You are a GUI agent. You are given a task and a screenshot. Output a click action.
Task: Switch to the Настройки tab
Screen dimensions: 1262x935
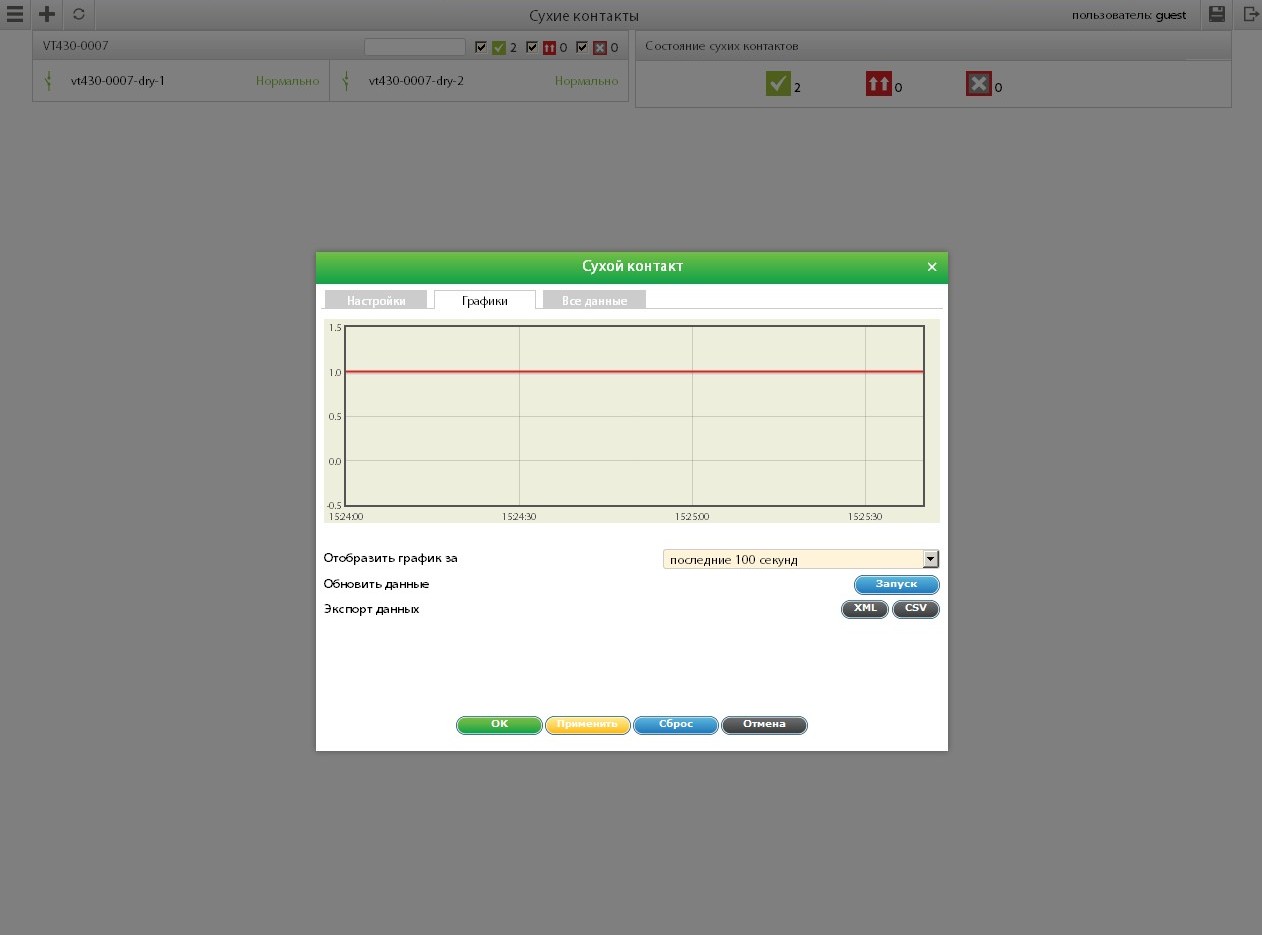coord(376,300)
